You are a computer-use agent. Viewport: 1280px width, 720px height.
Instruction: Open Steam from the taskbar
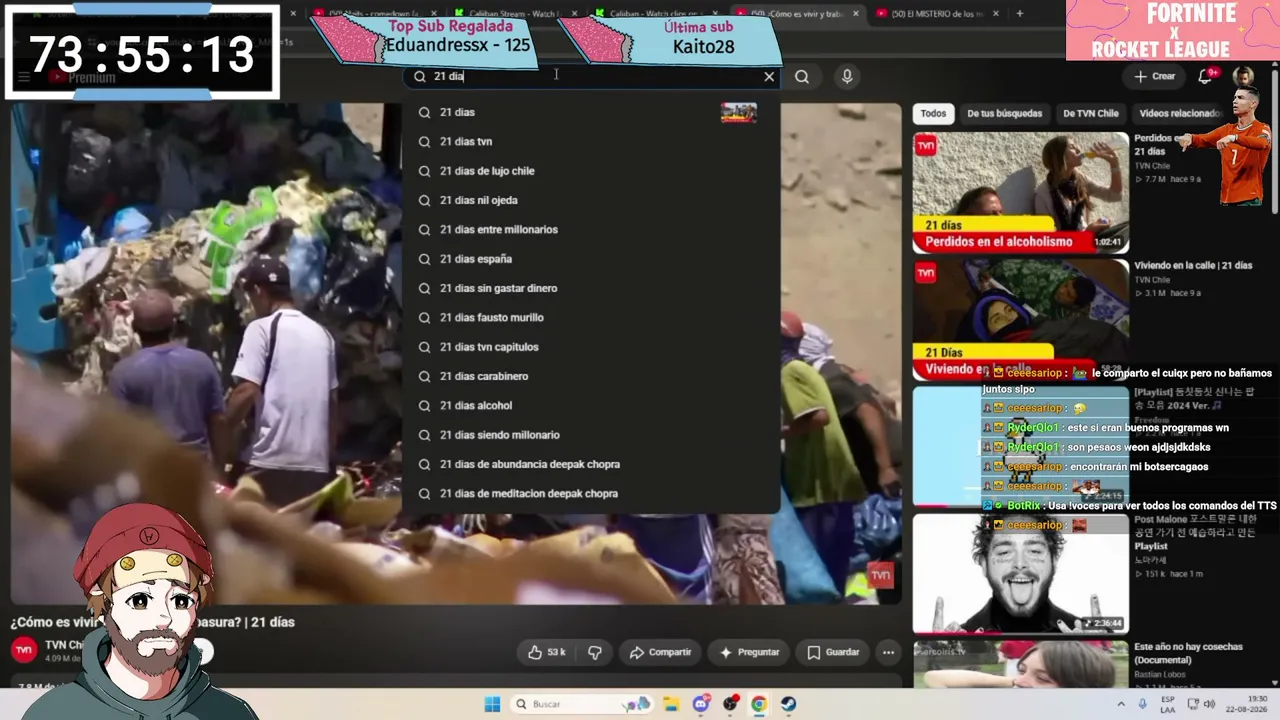click(788, 704)
